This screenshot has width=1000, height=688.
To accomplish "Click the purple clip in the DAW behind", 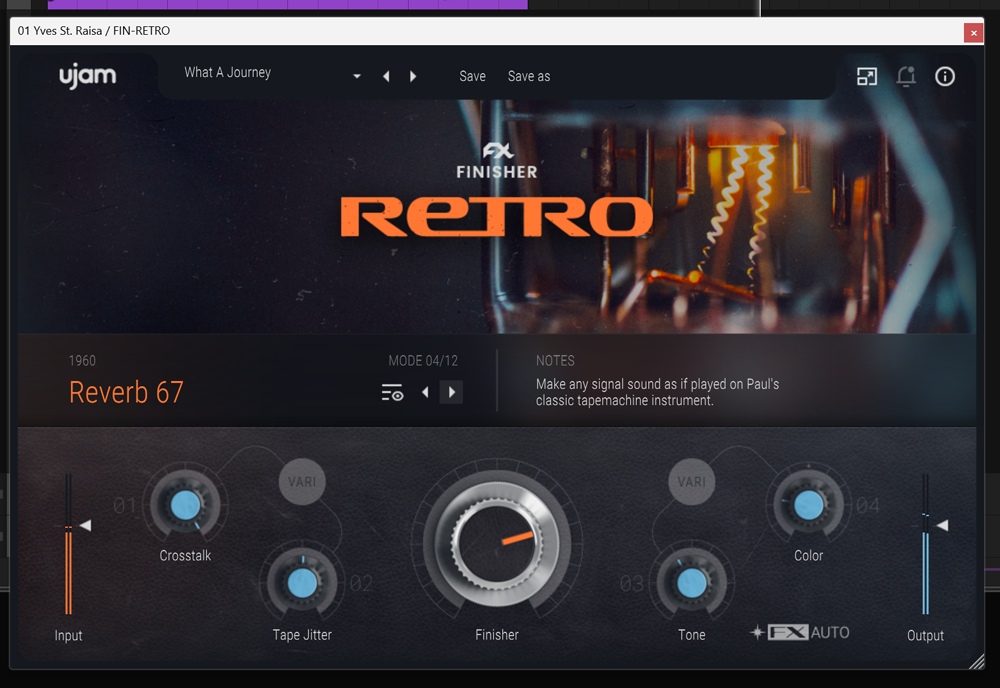I will point(288,4).
